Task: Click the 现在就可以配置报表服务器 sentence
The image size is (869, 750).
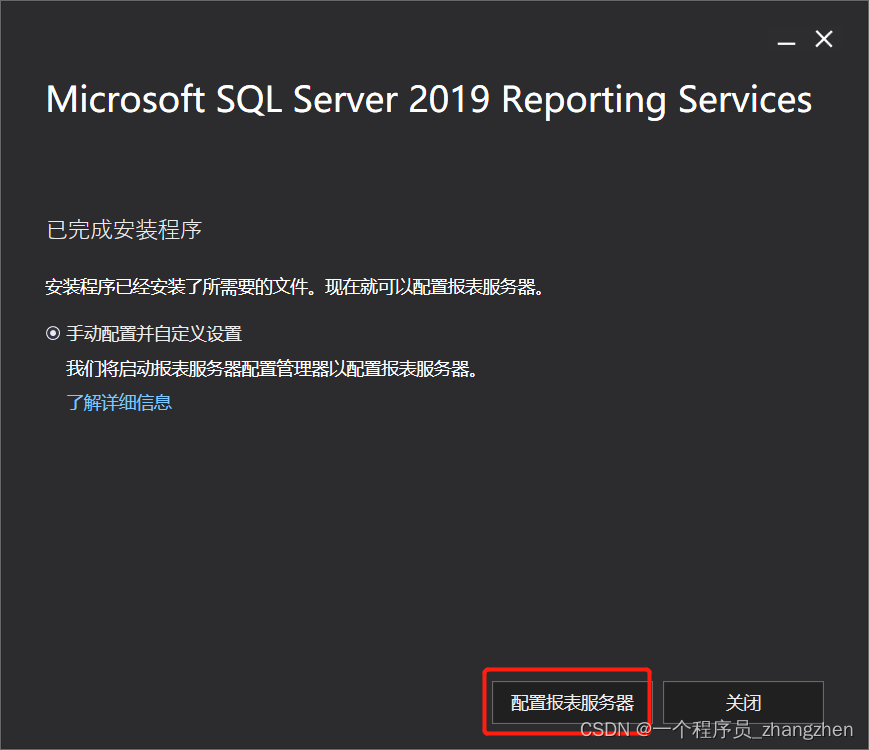Action: (x=434, y=287)
